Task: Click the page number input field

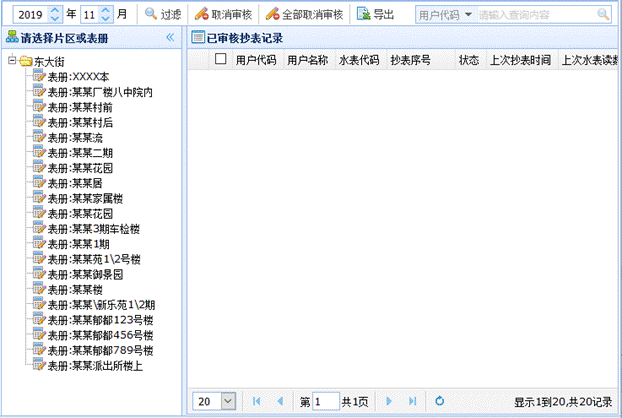Action: pos(326,401)
